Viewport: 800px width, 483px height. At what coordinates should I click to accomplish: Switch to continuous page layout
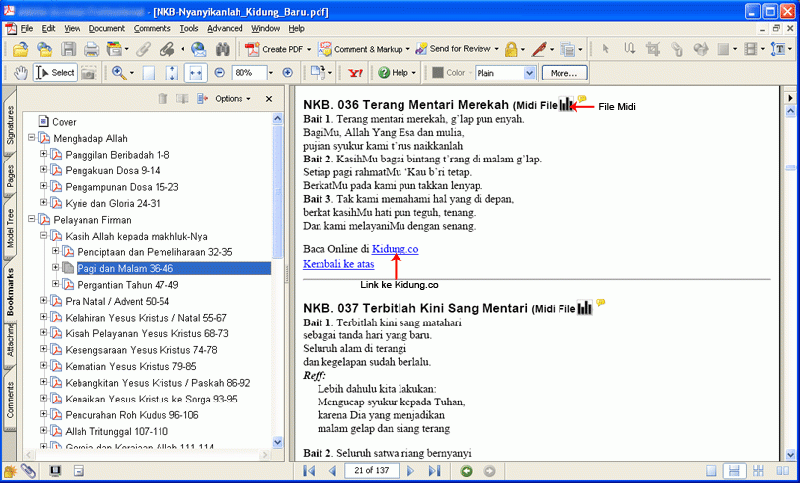(733, 471)
